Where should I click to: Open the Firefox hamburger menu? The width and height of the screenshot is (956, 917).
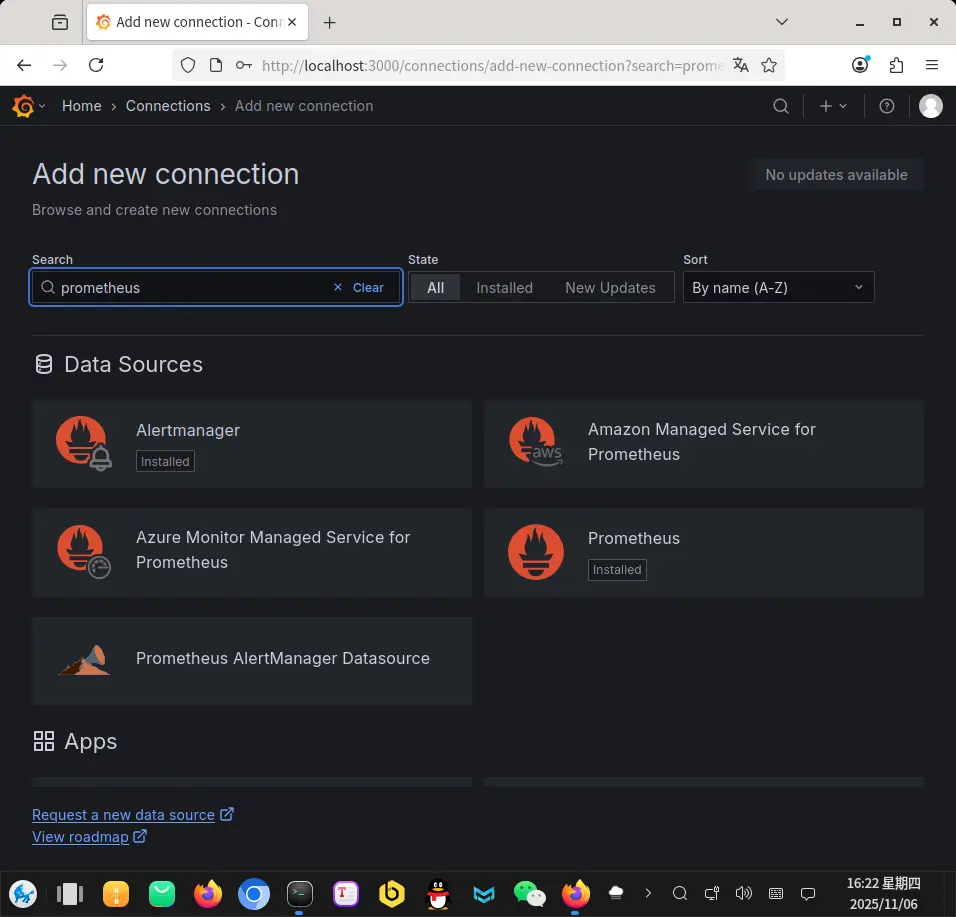932,65
